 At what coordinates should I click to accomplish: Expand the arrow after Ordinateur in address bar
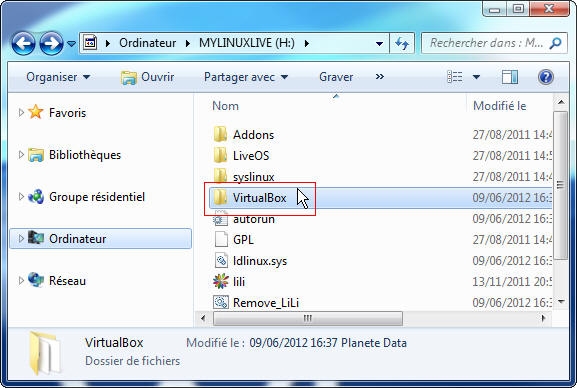click(x=188, y=43)
